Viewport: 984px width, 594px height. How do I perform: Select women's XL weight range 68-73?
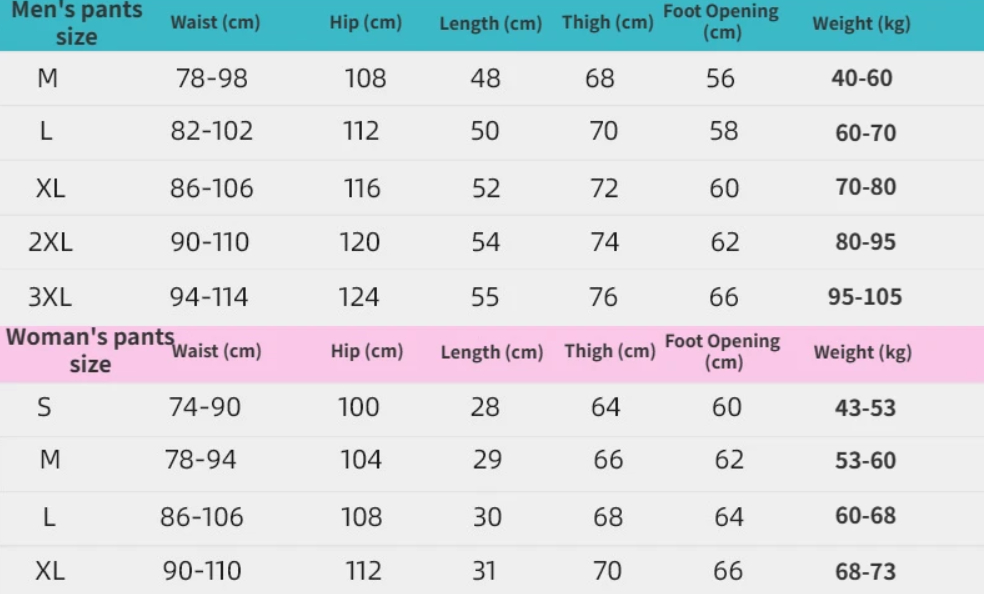865,572
